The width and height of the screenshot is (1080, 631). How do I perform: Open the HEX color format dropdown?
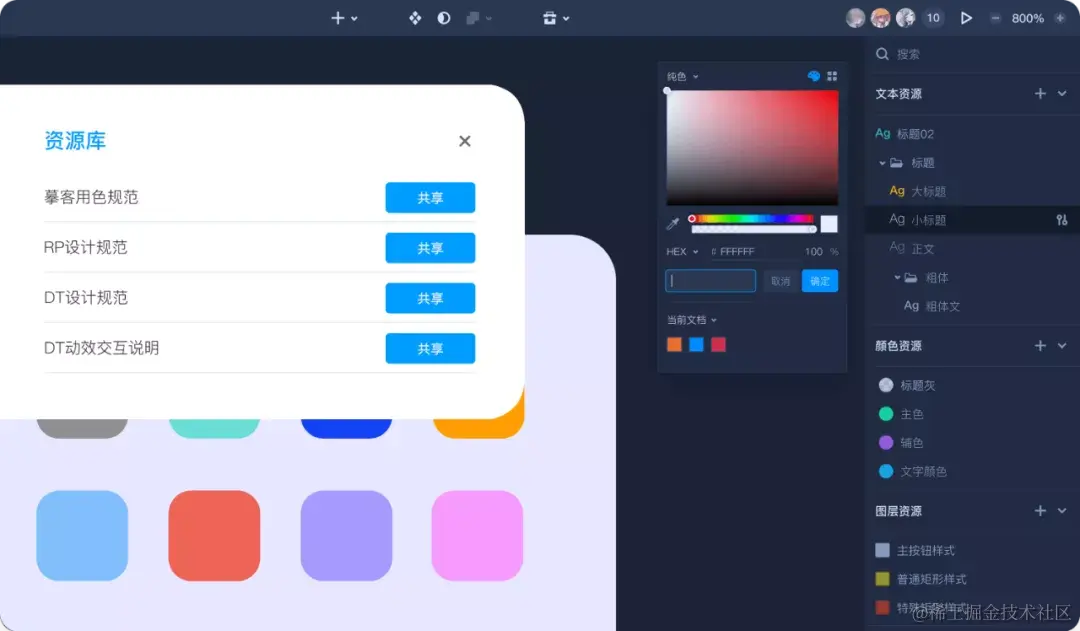(682, 252)
